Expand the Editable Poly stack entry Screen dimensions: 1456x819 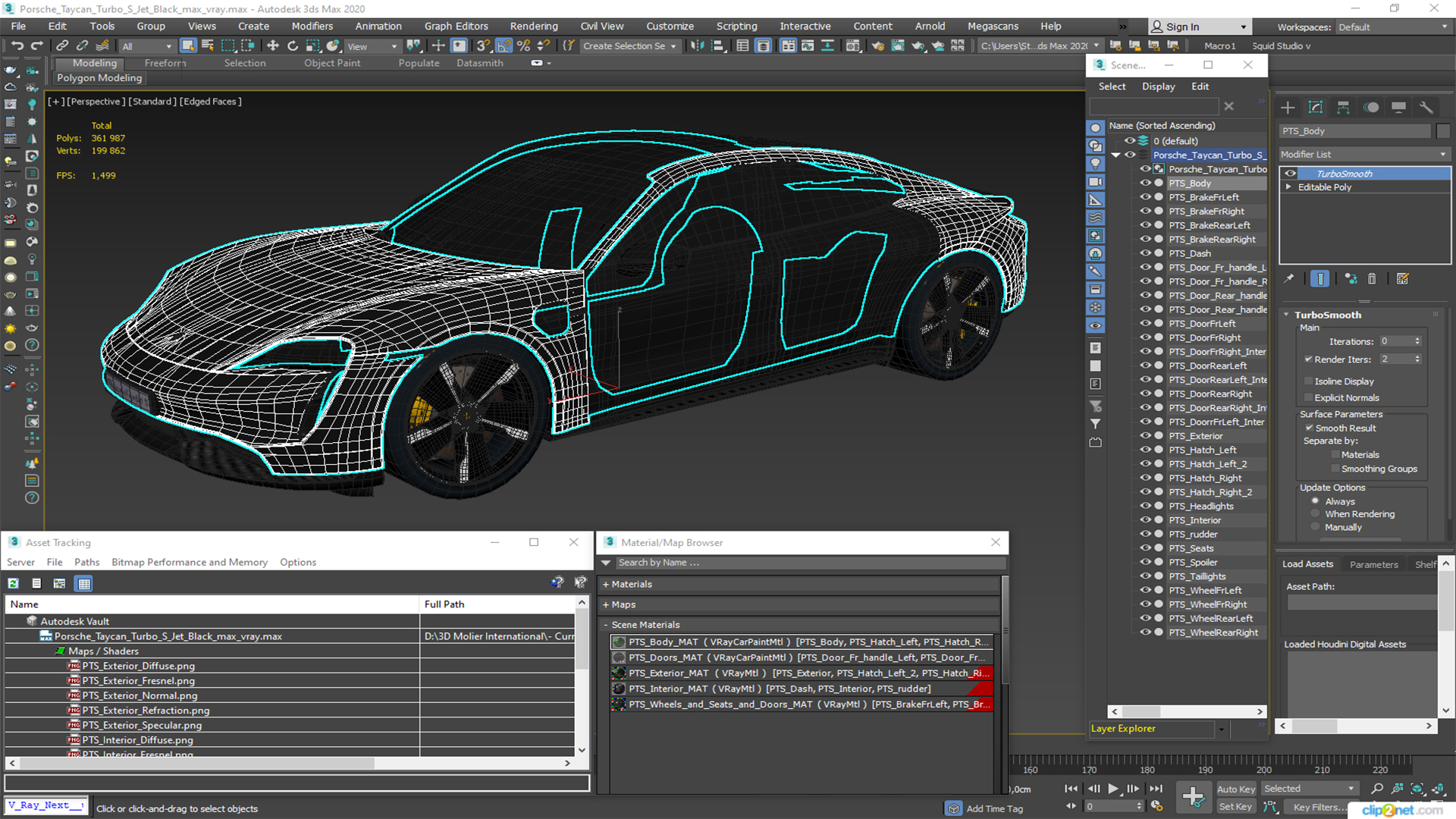[1288, 187]
